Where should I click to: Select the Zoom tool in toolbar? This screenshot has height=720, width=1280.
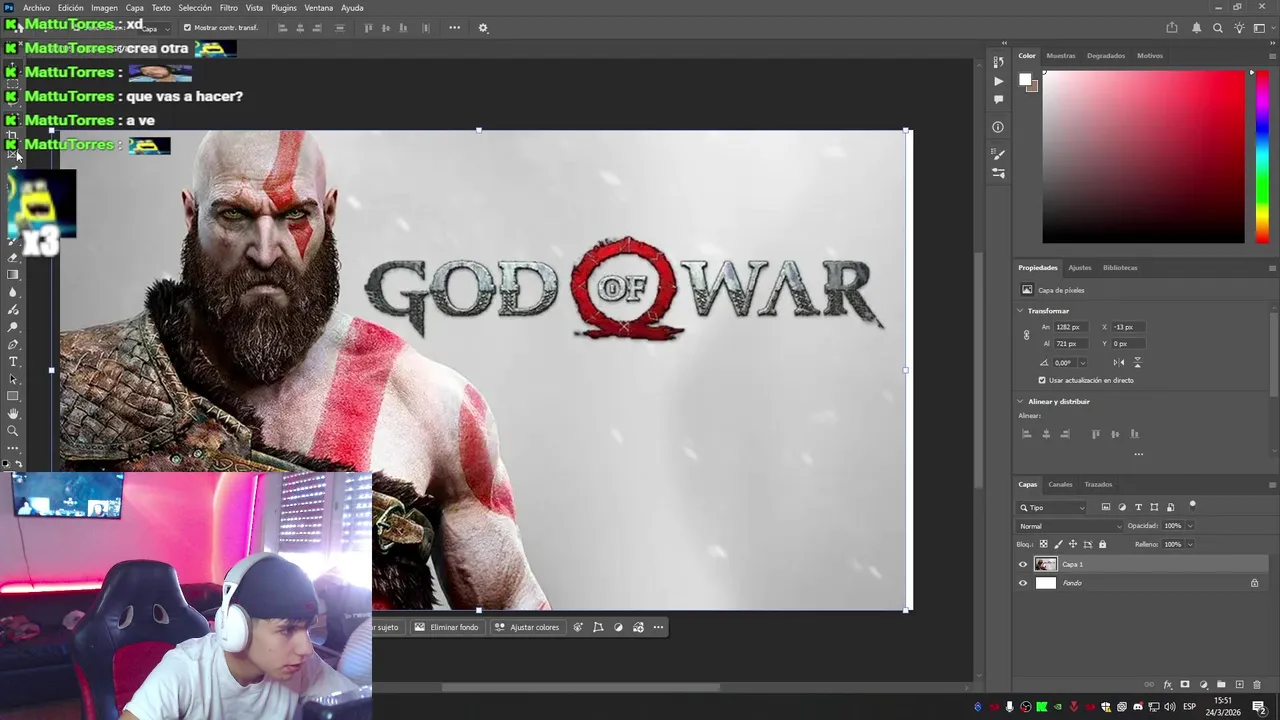[x=13, y=431]
